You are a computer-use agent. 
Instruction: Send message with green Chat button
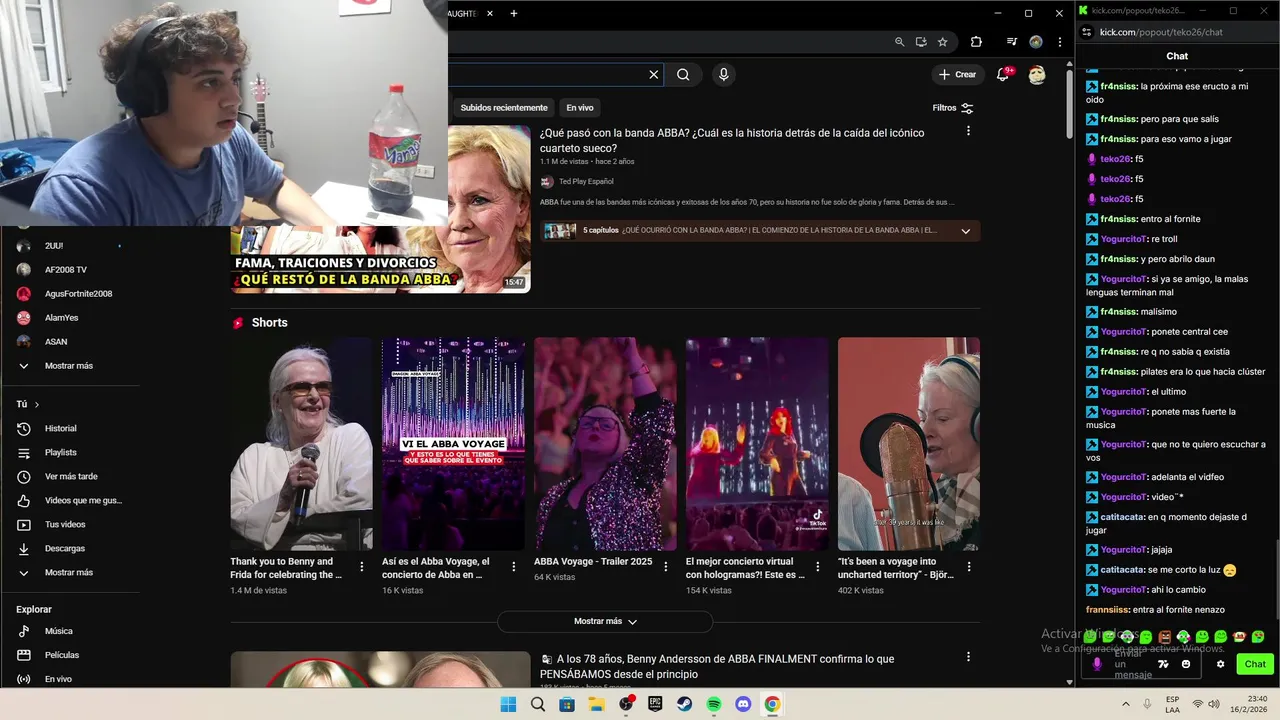pos(1254,664)
